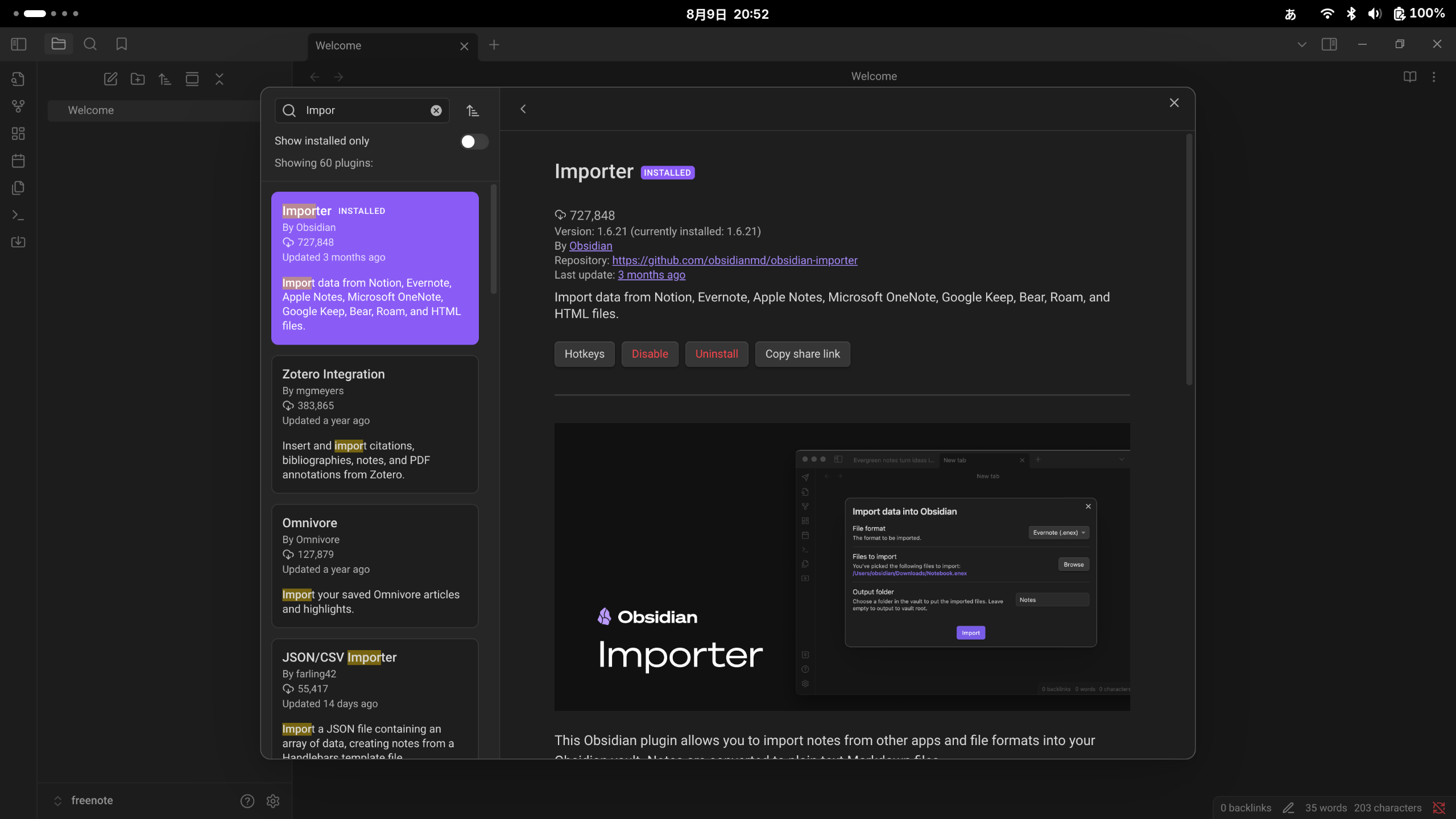Close the community plugins dialog
Image resolution: width=1456 pixels, height=819 pixels.
coord(1174,102)
